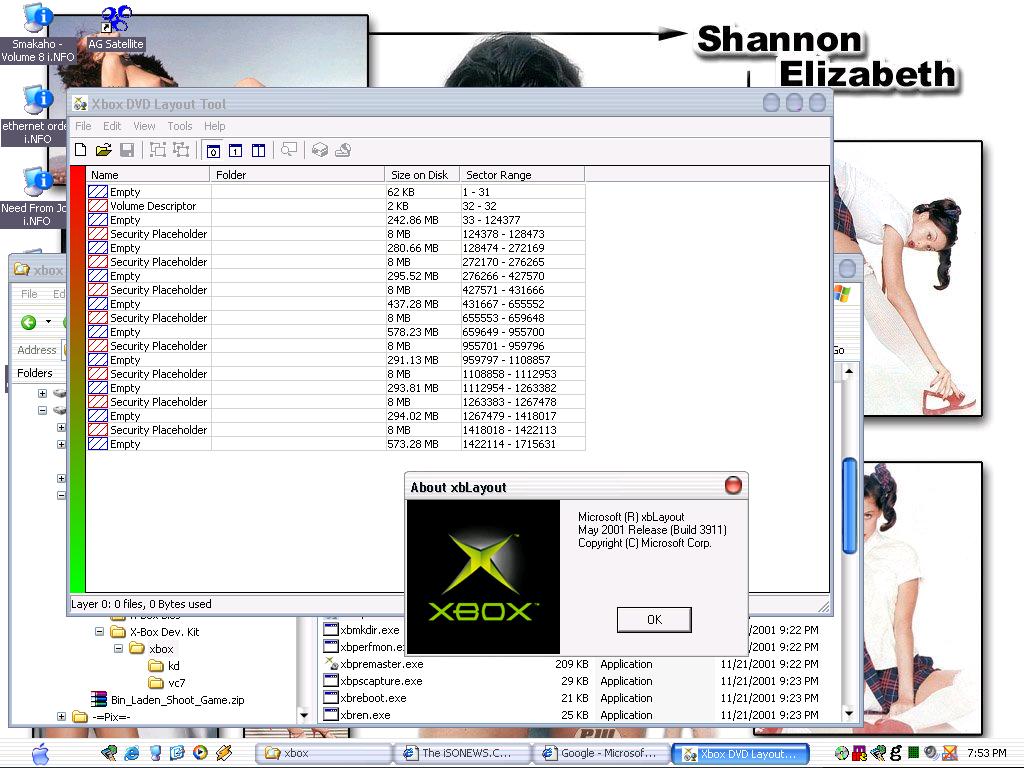This screenshot has width=1024, height=768.
Task: Switch to The iSONEWS taskbar window
Action: [x=462, y=753]
